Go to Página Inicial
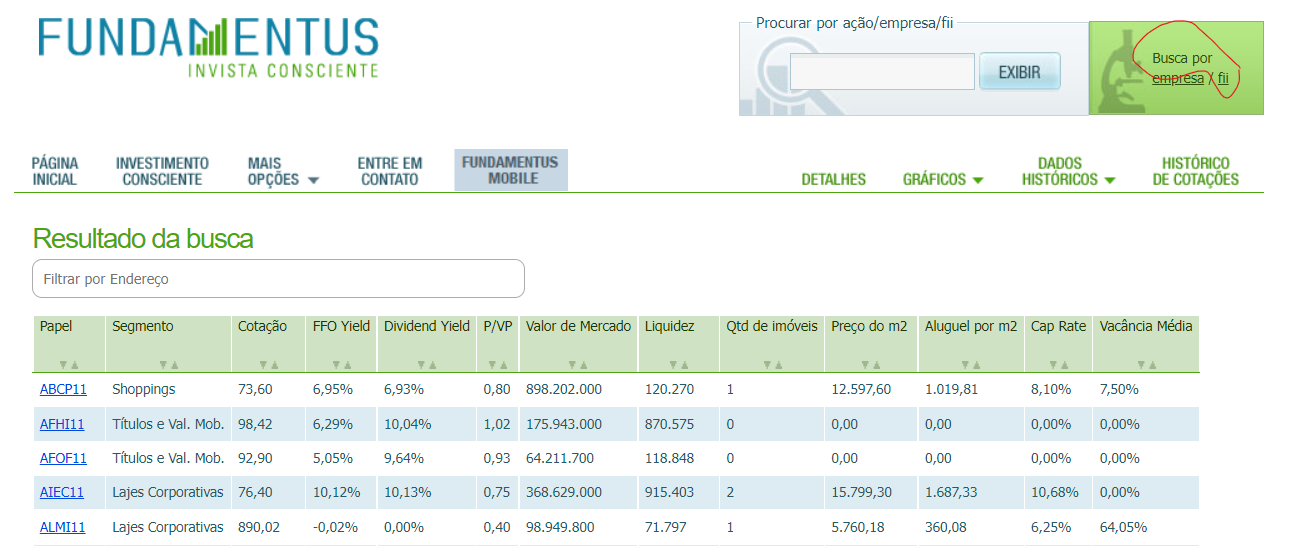Viewport: 1291px width, 546px height. [x=54, y=171]
